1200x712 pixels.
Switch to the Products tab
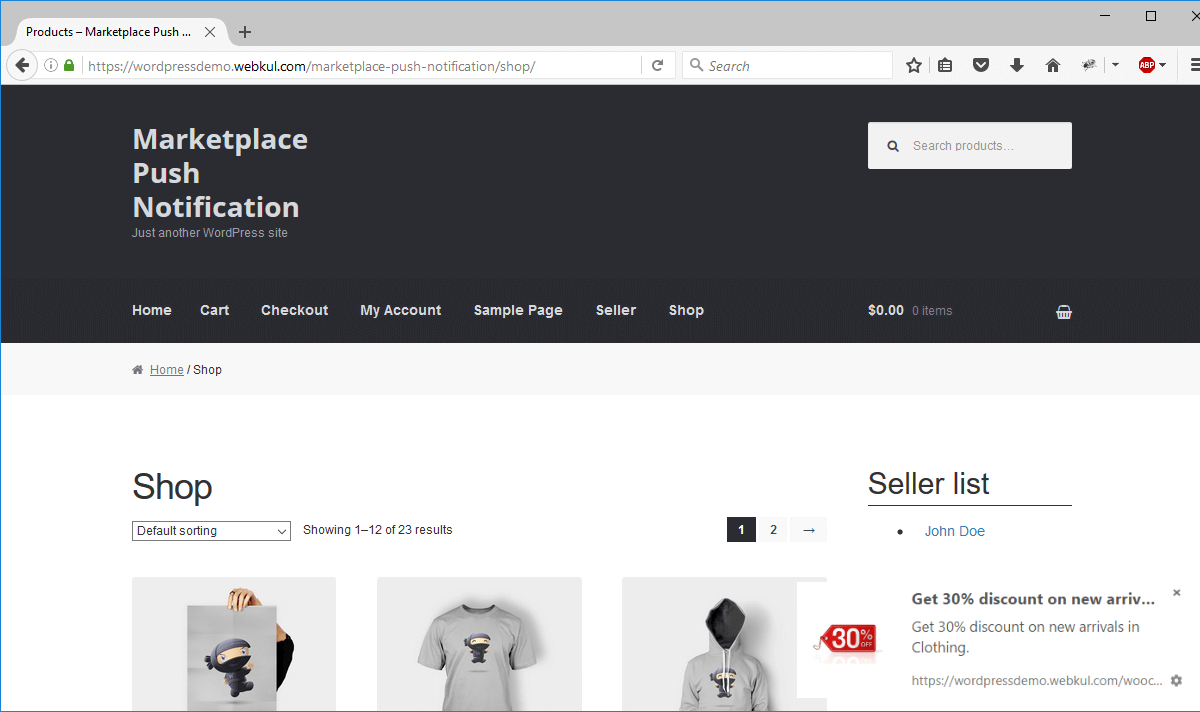click(x=110, y=31)
